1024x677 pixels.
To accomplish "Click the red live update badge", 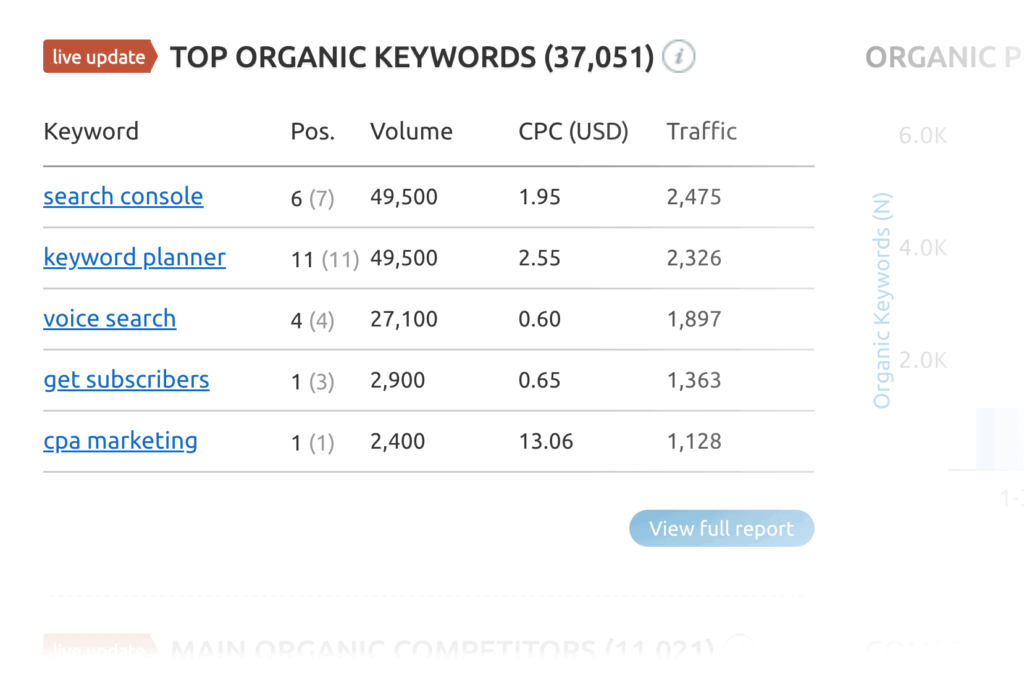I will point(100,57).
